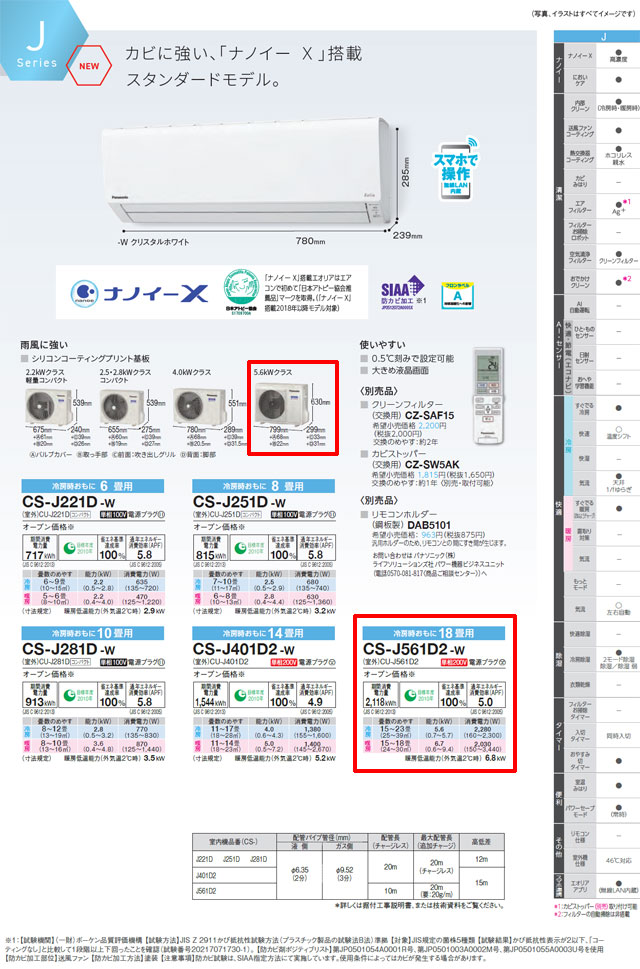The width and height of the screenshot is (640, 969).
Task: Select the 5.6kWクラス outdoor unit image
Action: tap(282, 403)
